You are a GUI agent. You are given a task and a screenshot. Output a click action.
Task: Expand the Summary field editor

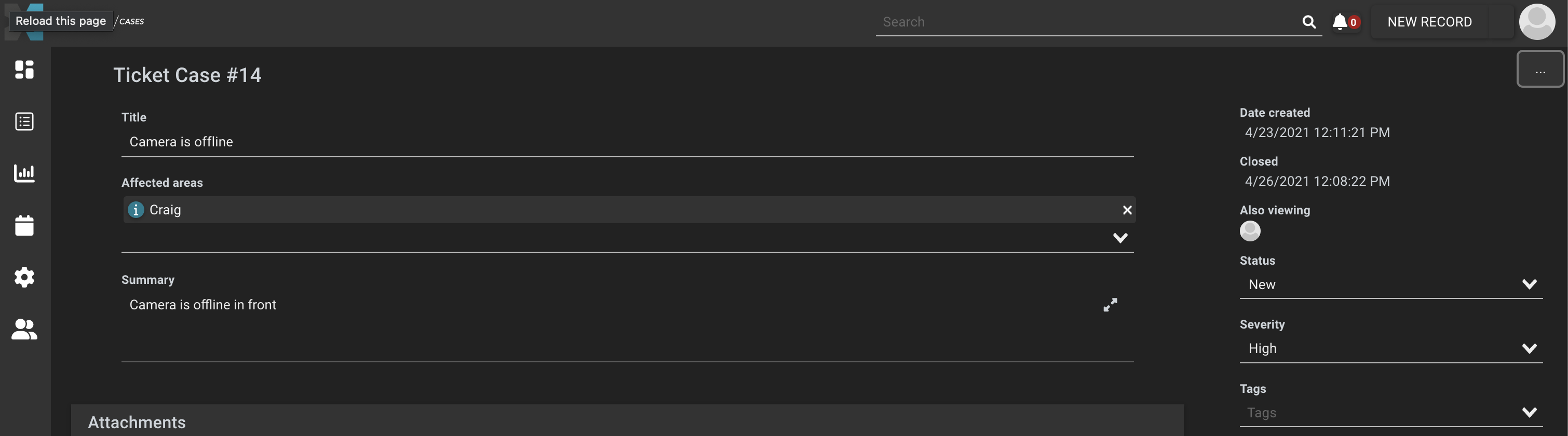click(1110, 305)
